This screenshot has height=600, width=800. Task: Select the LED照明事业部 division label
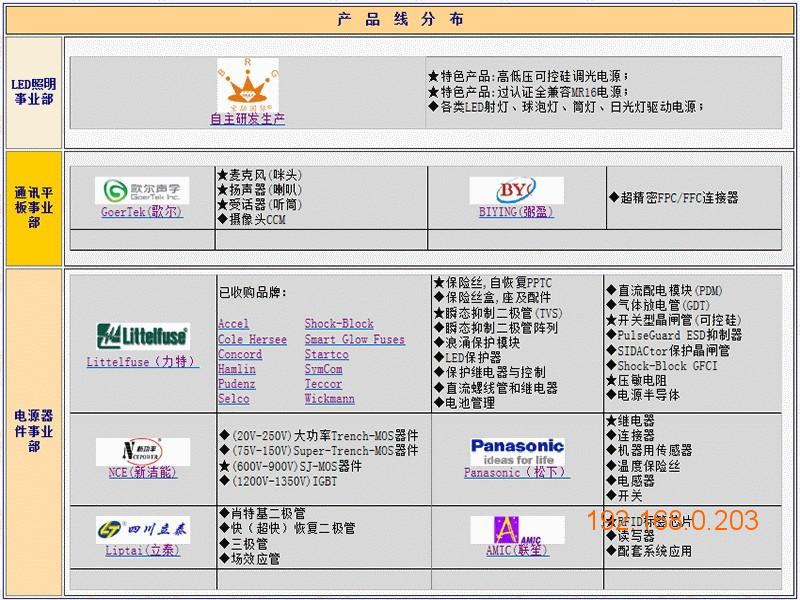34,92
